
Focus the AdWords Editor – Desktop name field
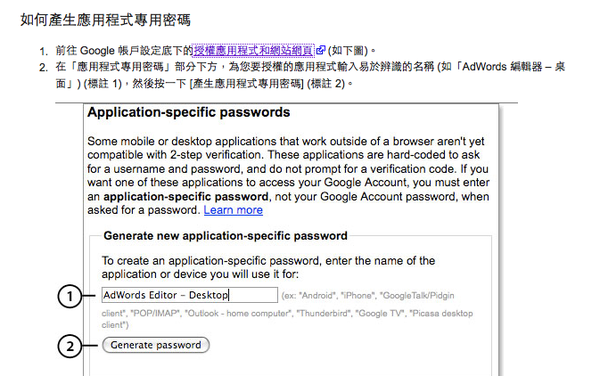point(189,295)
